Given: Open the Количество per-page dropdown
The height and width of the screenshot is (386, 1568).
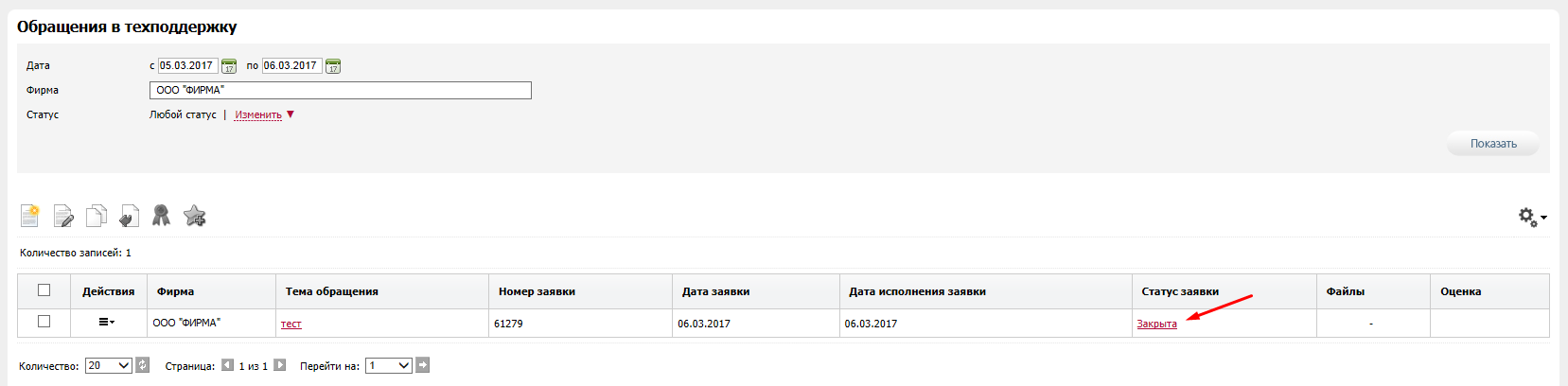Looking at the screenshot, I should 109,365.
